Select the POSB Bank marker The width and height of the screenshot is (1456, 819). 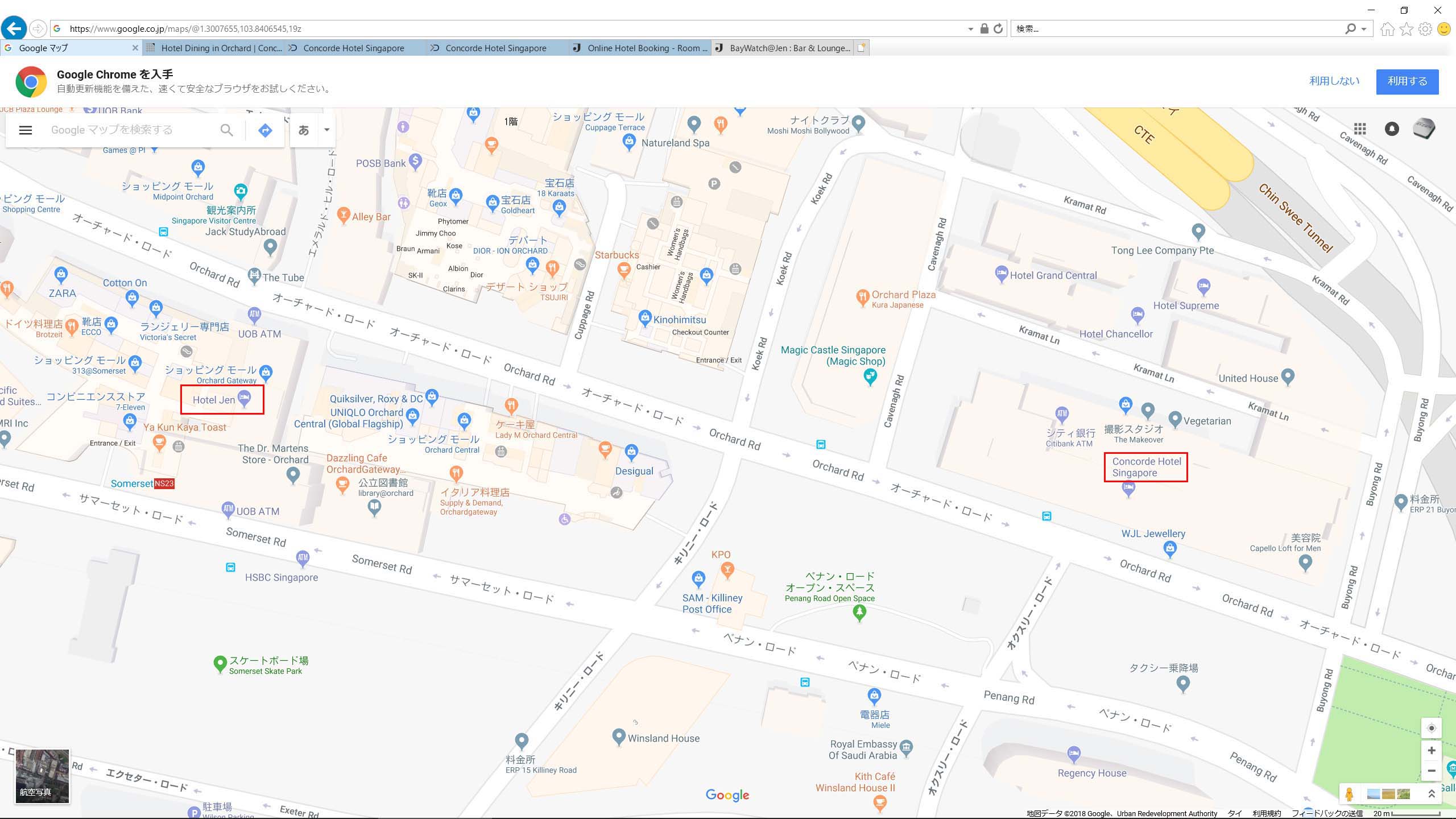416,162
